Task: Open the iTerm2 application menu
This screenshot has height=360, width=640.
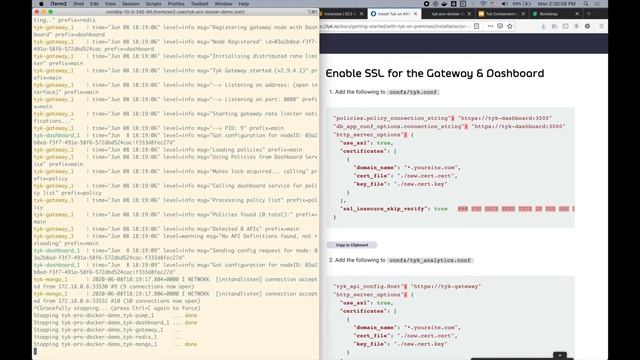Action: 59,4
